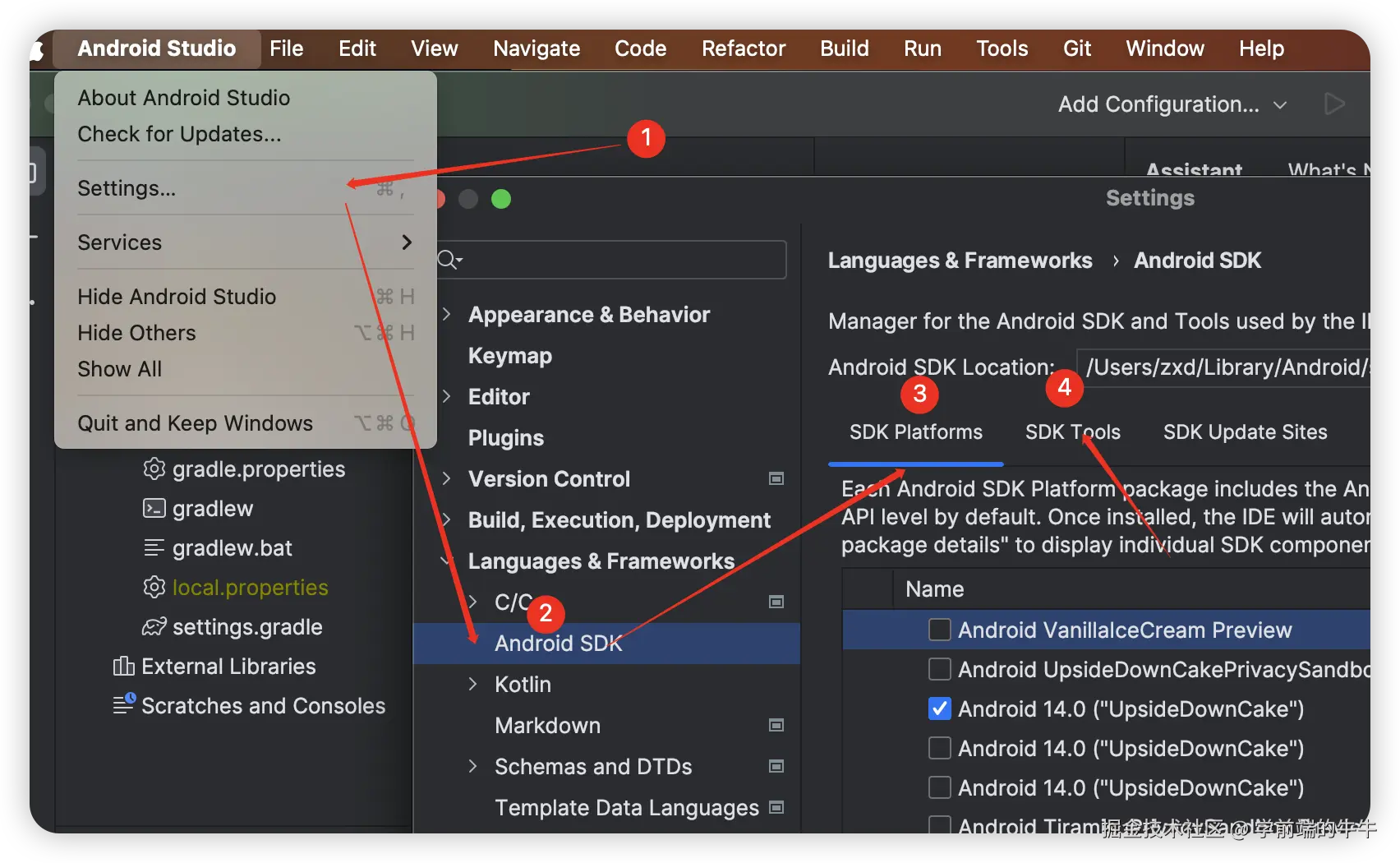Click the terminal icon beside gradlew
The width and height of the screenshot is (1400, 863).
(154, 508)
